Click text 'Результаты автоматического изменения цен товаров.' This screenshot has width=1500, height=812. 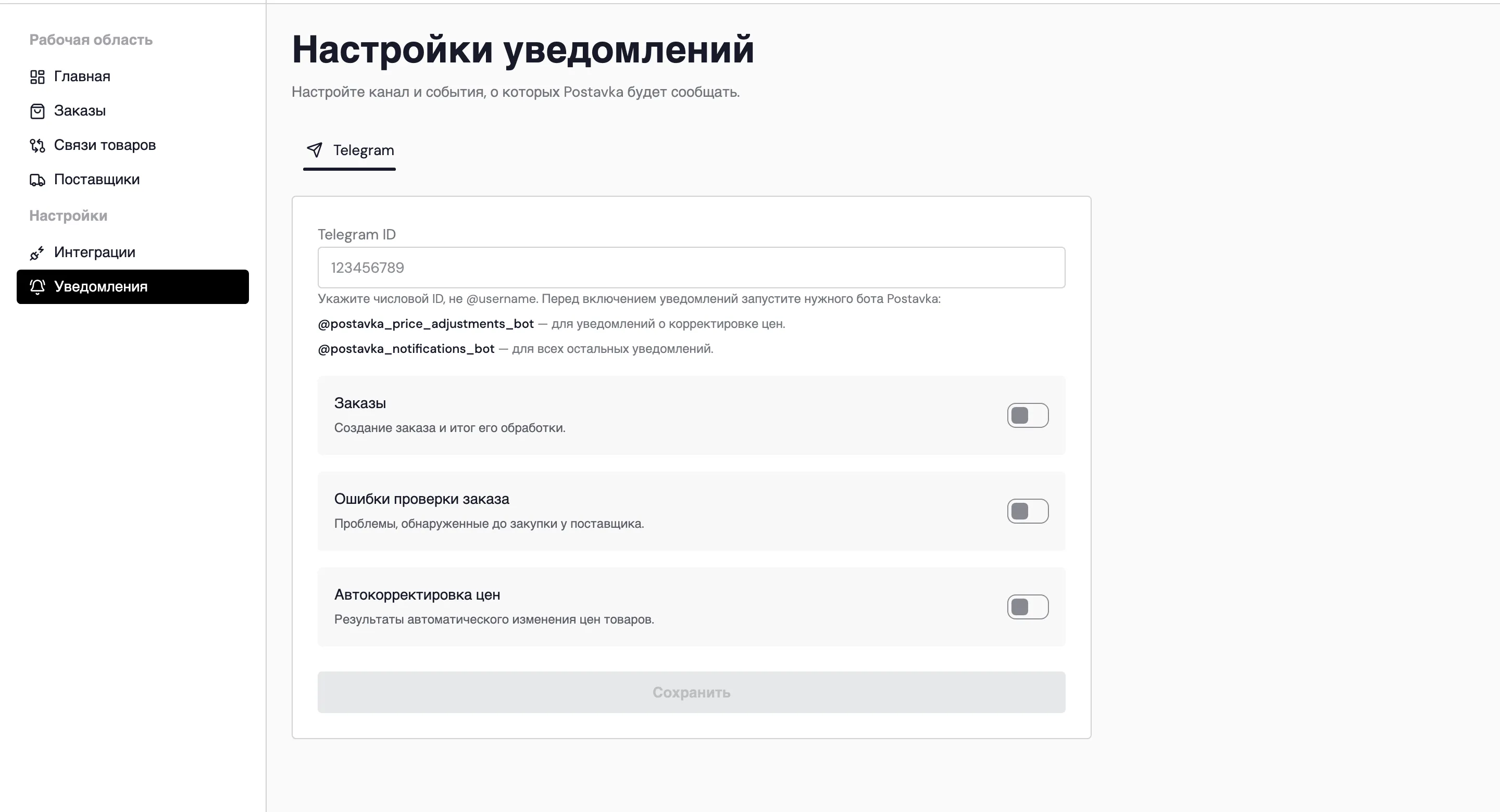coord(494,619)
